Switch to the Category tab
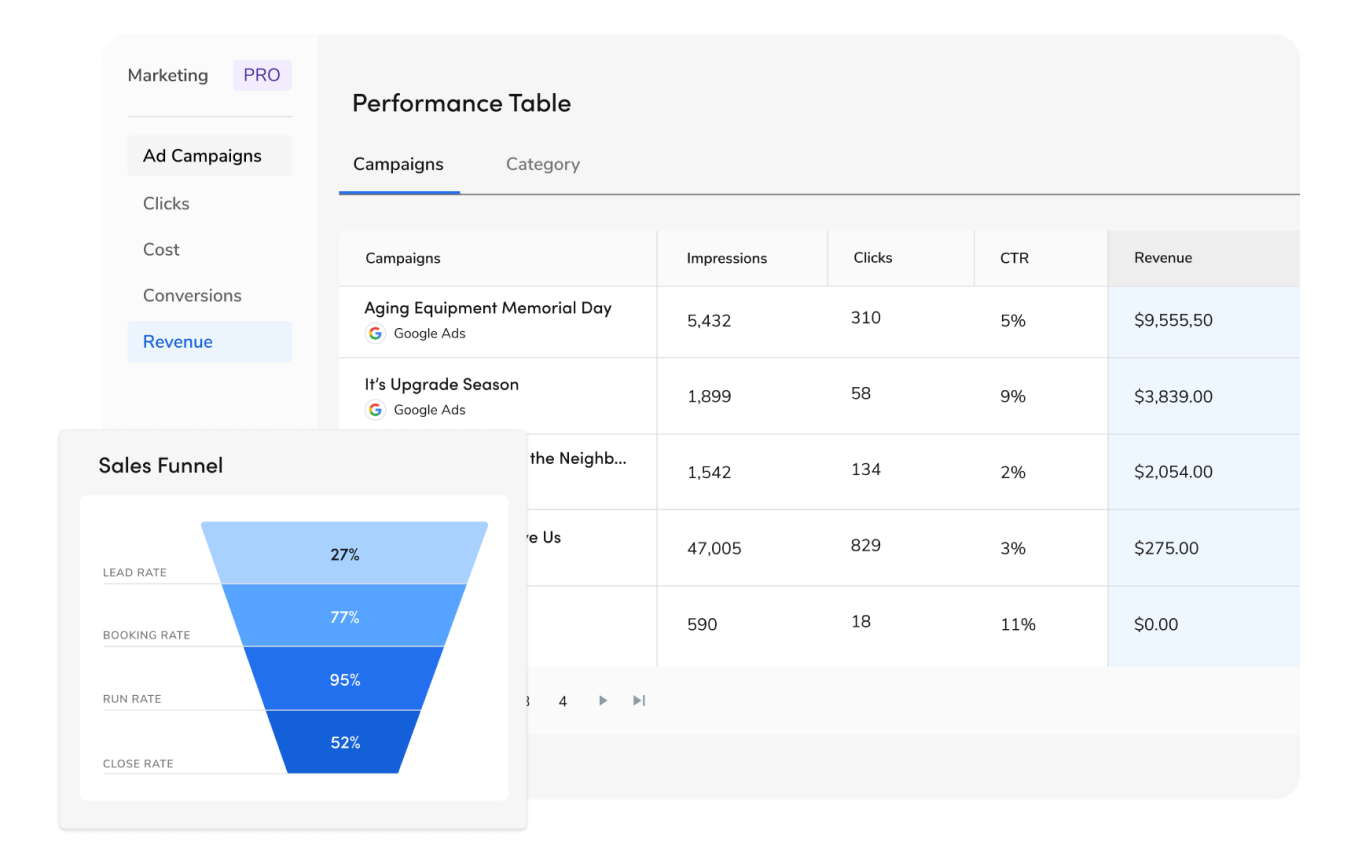Viewport: 1364px width, 866px height. (x=542, y=164)
